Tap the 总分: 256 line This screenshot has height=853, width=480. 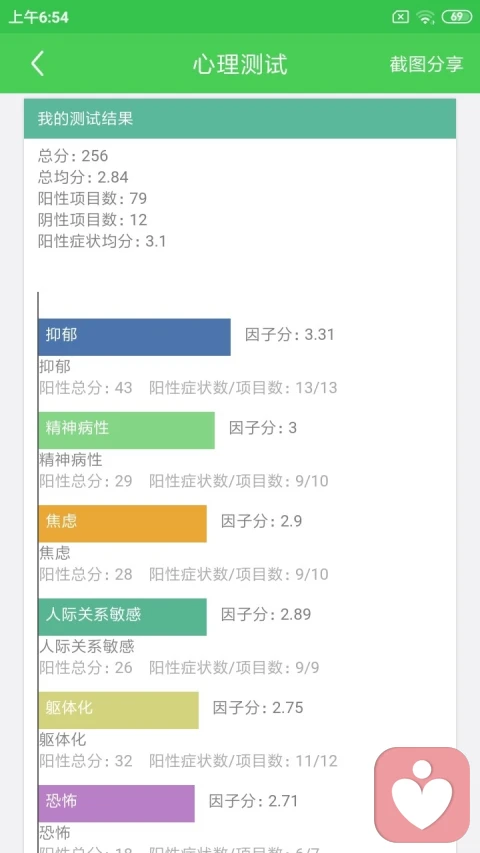73,156
